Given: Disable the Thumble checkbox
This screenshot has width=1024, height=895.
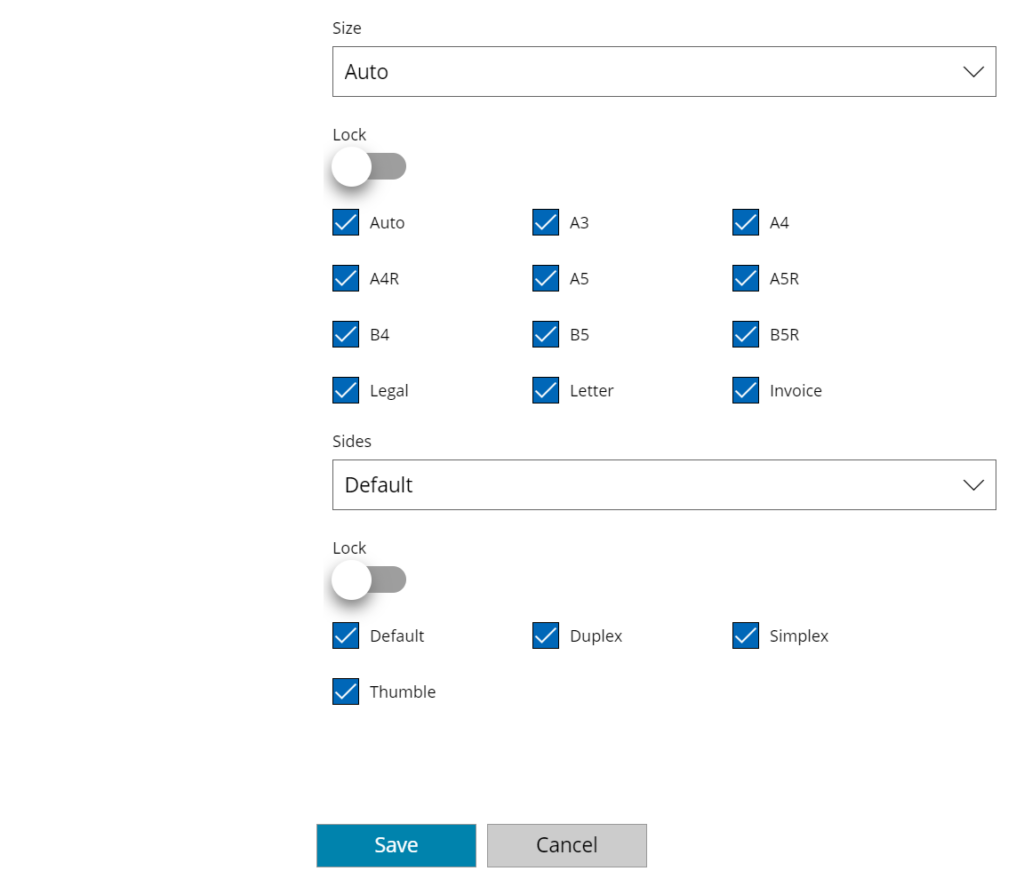Looking at the screenshot, I should pos(345,691).
